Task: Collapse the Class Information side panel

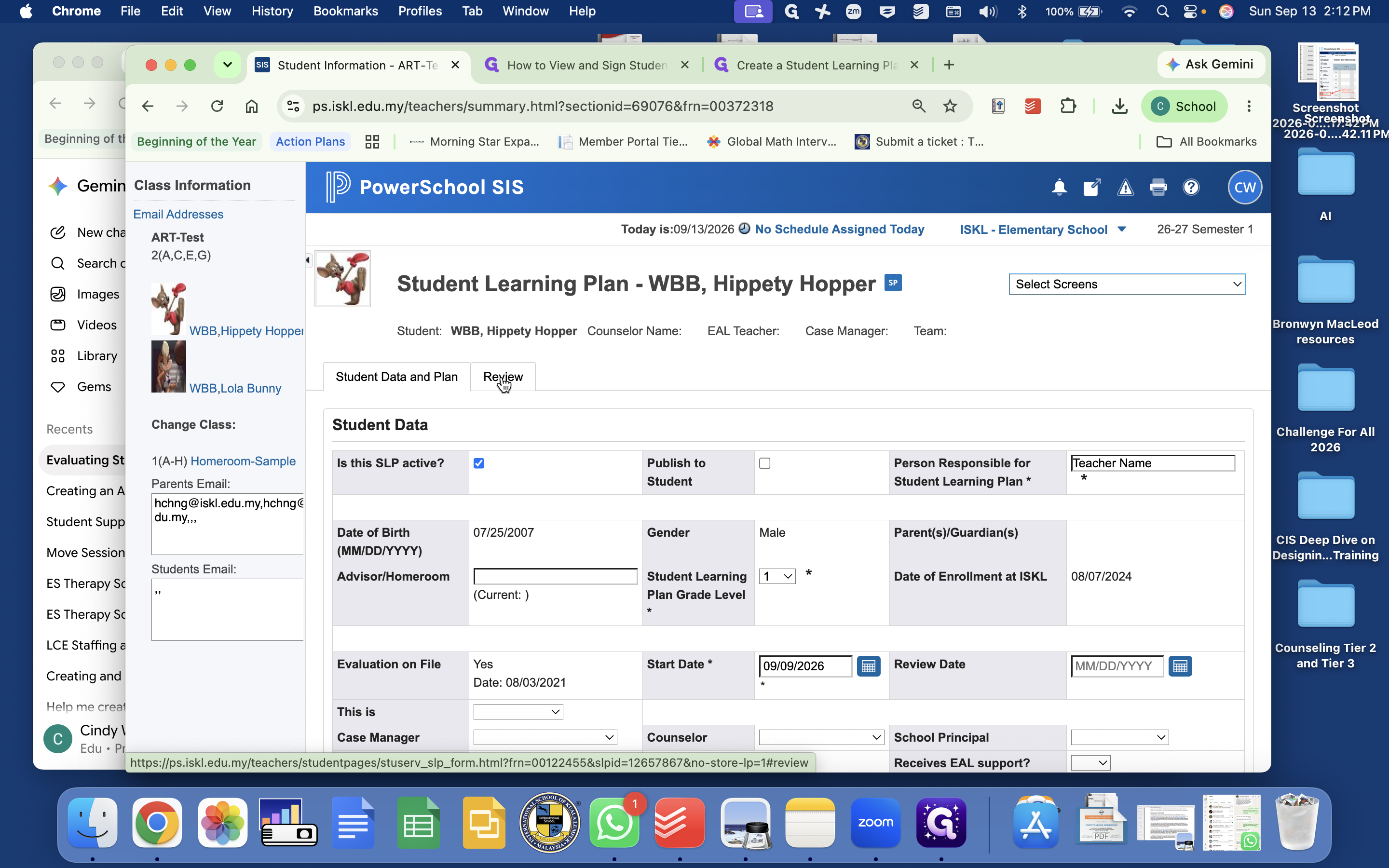Action: pyautogui.click(x=308, y=260)
